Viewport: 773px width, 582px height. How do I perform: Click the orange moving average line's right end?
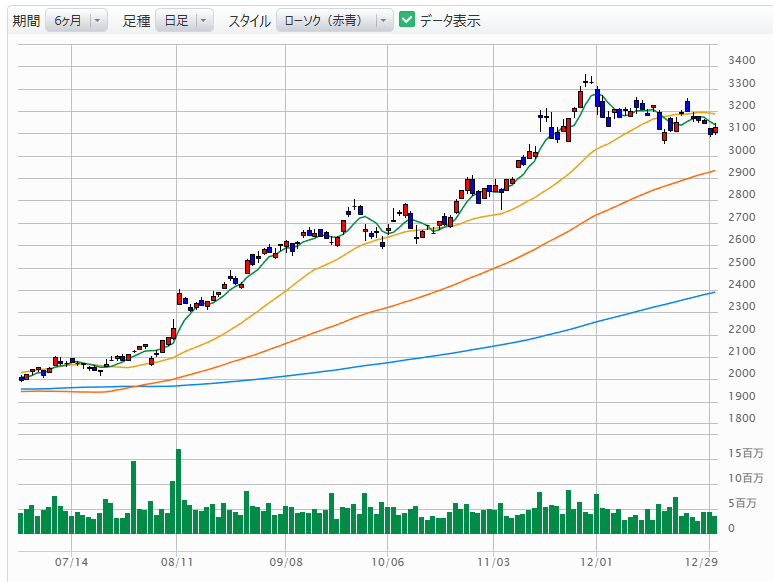point(712,171)
